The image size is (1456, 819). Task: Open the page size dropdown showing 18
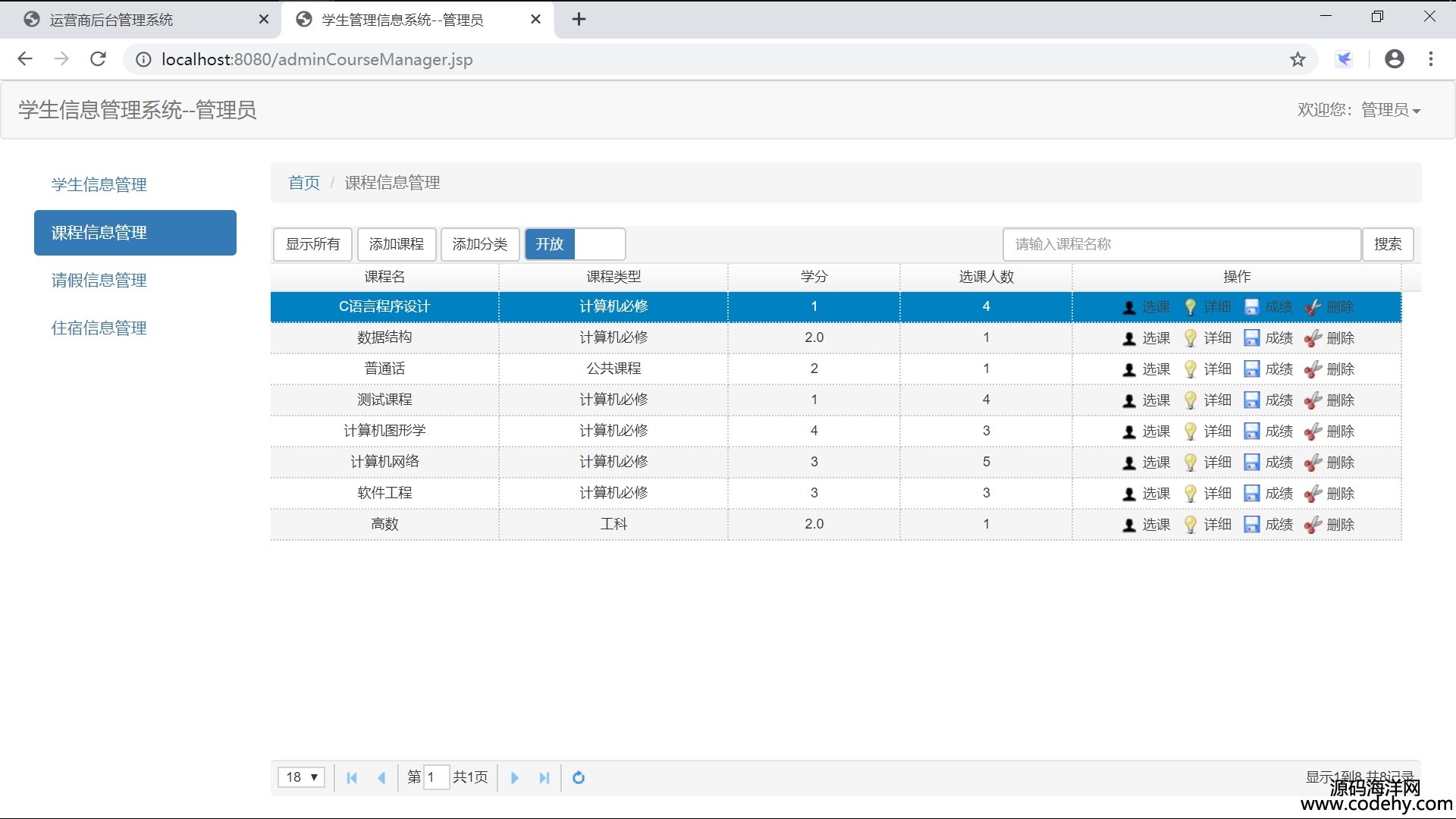pos(301,777)
